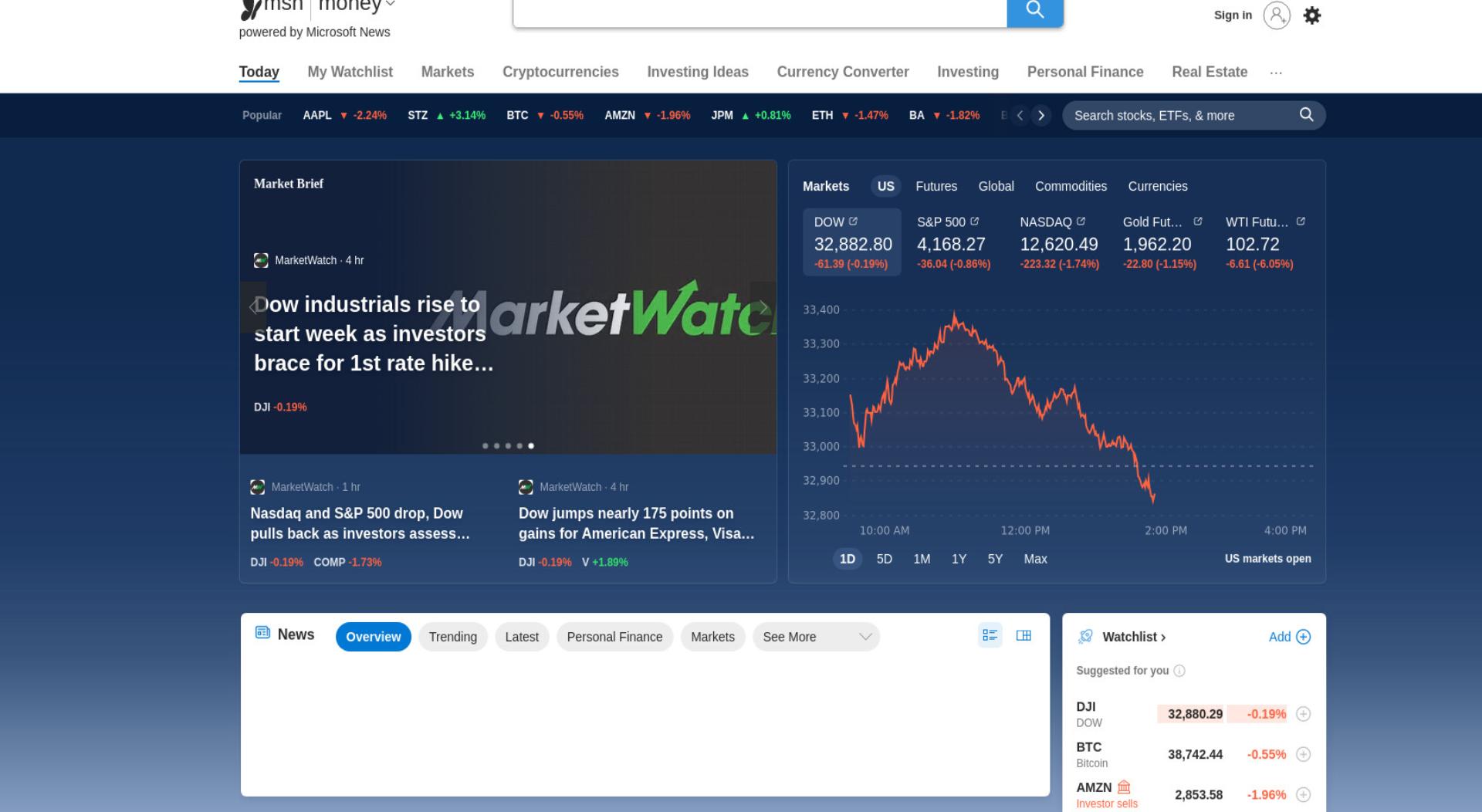Go to next Market Brief slide
The image size is (1482, 812).
coord(763,307)
